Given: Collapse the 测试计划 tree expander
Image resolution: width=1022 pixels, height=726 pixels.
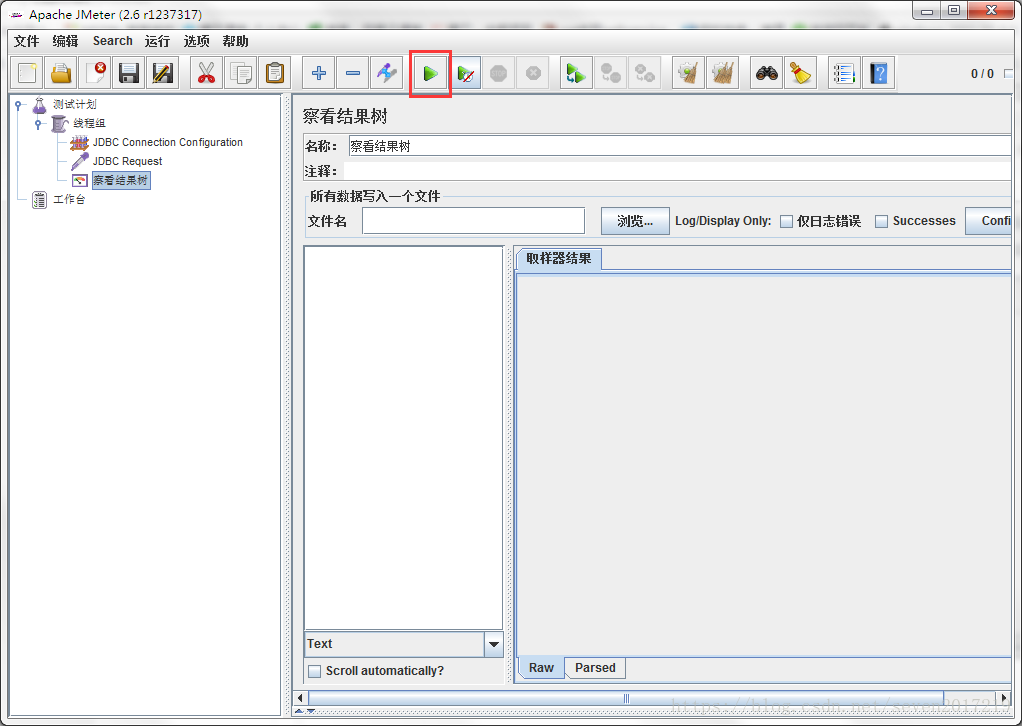Looking at the screenshot, I should coord(18,104).
